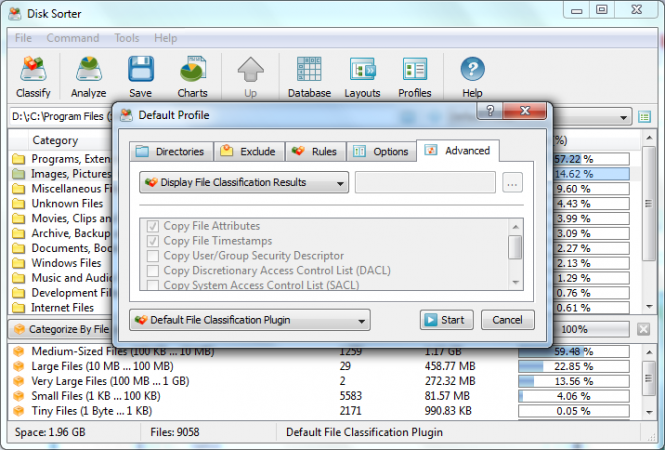Image resolution: width=665 pixels, height=450 pixels.
Task: Close the Default Profile dialog
Action: click(525, 111)
